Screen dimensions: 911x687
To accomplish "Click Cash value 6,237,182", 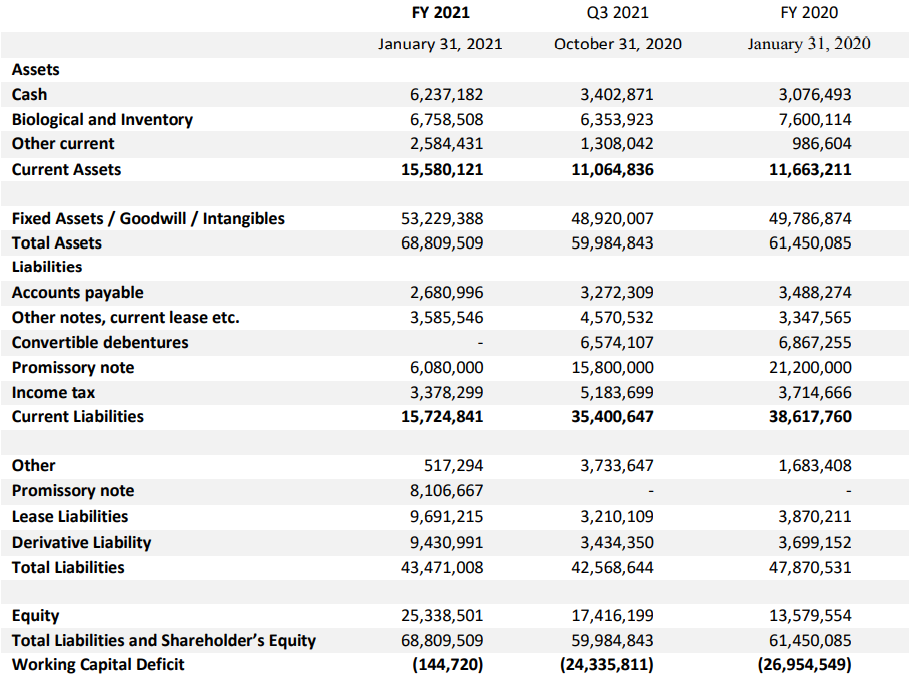I will (446, 94).
